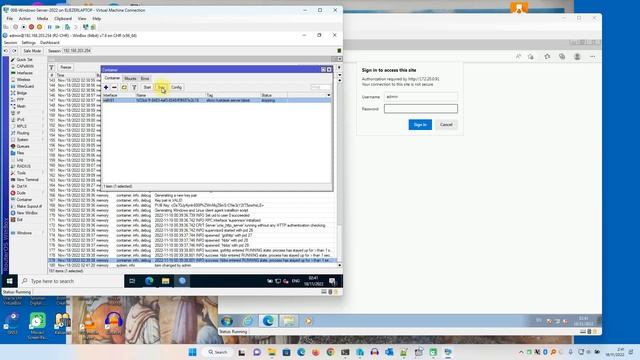This screenshot has height=360, width=640.
Task: Click Make Supout.rif in WinBox sidebar
Action: pos(29,206)
